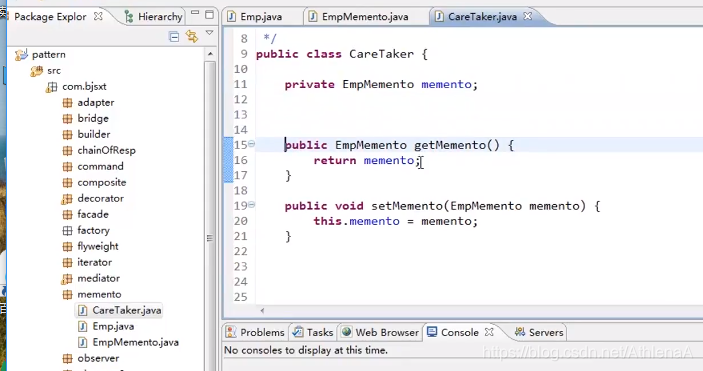
Task: Minimize the Package Explorer view
Action: pyautogui.click(x=195, y=13)
